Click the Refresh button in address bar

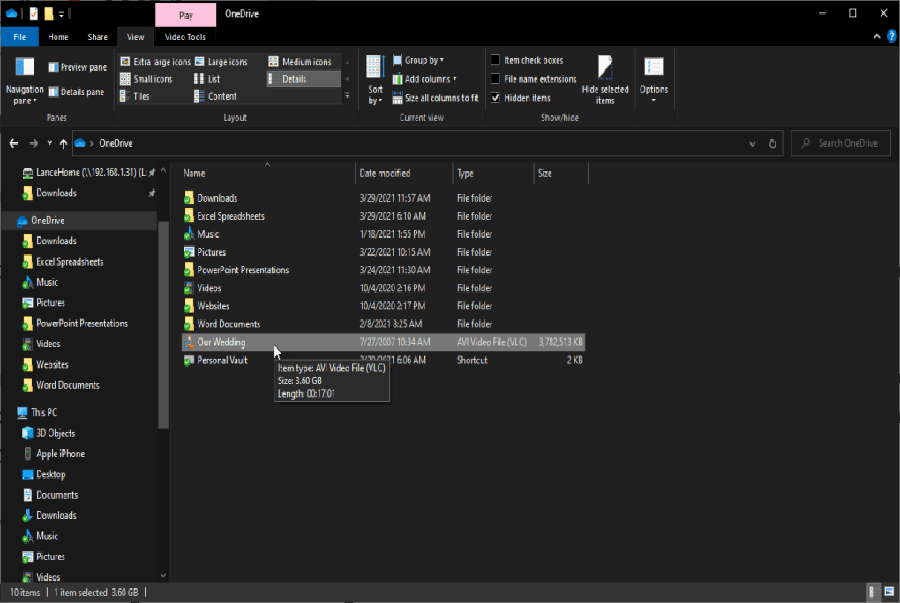pos(773,143)
